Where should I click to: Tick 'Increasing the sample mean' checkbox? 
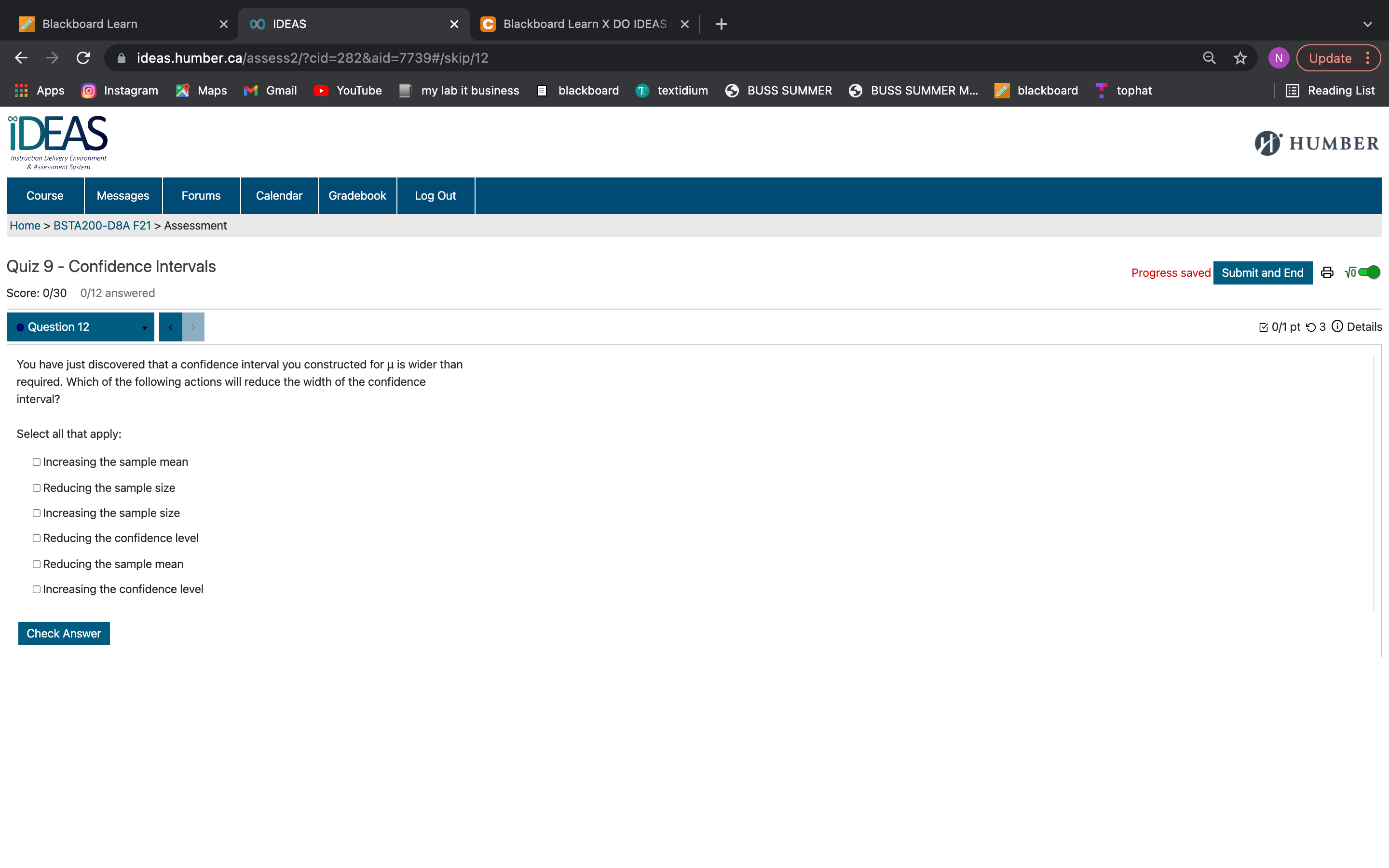[x=37, y=462]
